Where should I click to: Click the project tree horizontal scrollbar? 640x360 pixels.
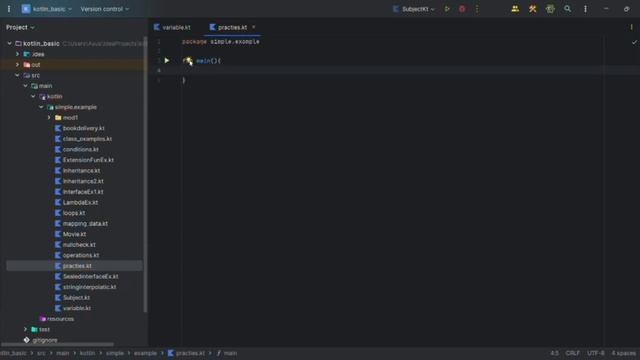coord(57,344)
